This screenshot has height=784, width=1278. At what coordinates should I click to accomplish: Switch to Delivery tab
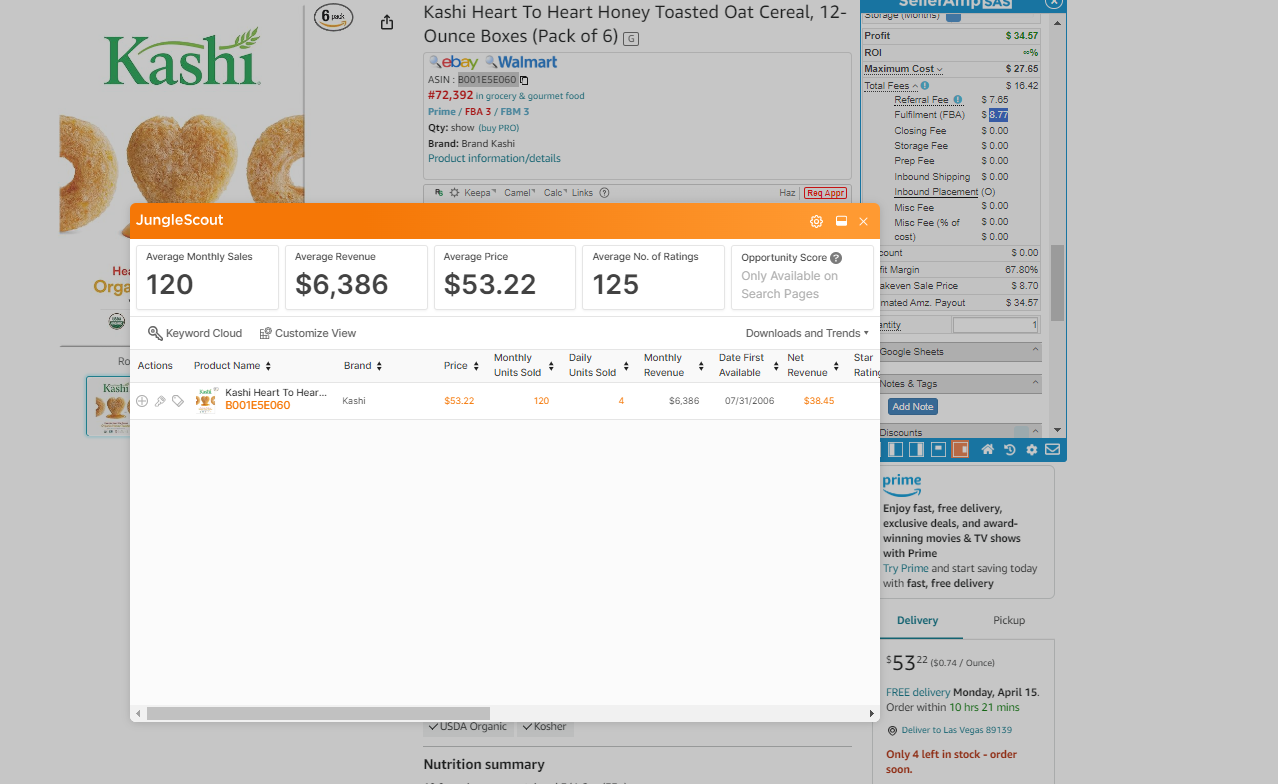(917, 620)
